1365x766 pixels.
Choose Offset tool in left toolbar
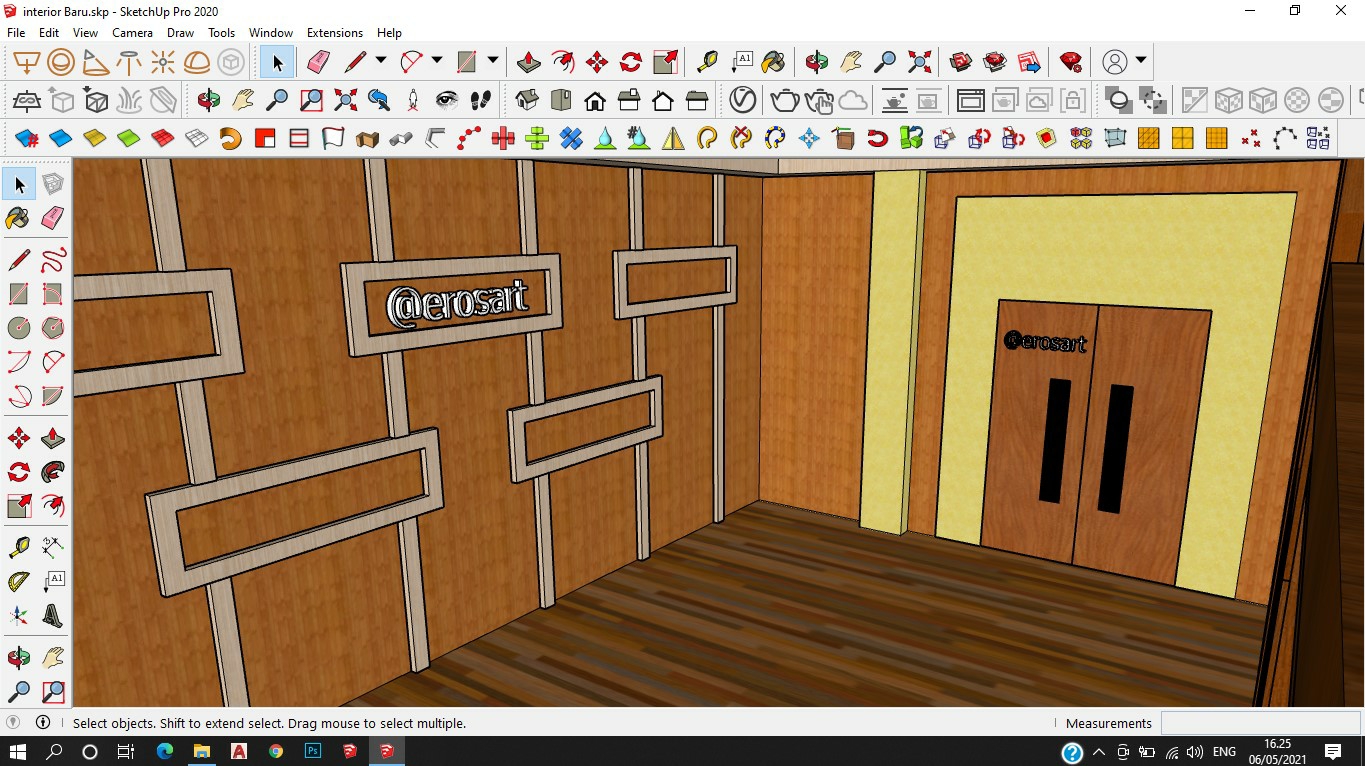click(53, 506)
